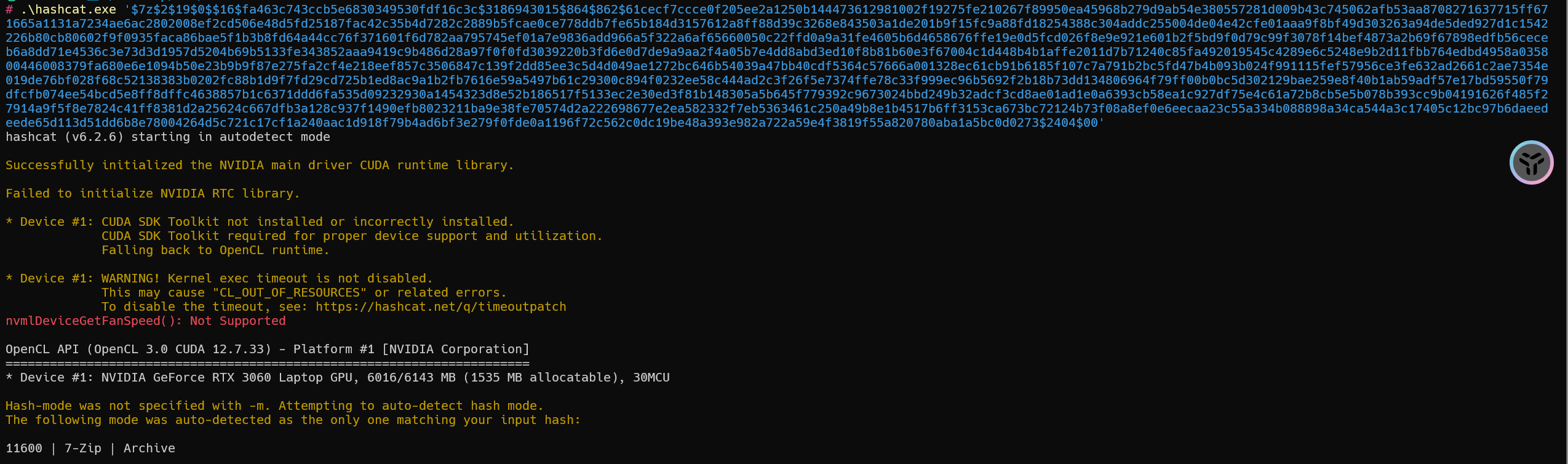Click the Successfully initialized NVIDIA driver message
1568x464 pixels.
(x=260, y=165)
